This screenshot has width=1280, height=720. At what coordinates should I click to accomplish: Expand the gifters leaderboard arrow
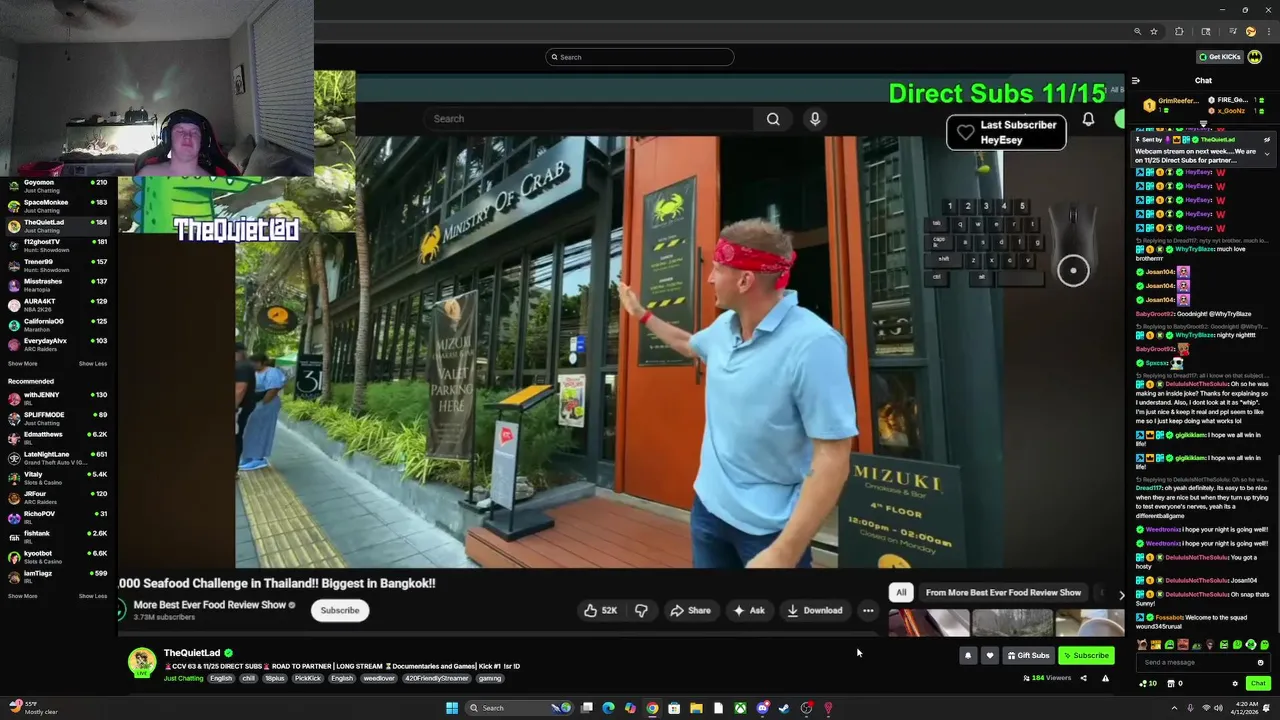[x=1203, y=124]
